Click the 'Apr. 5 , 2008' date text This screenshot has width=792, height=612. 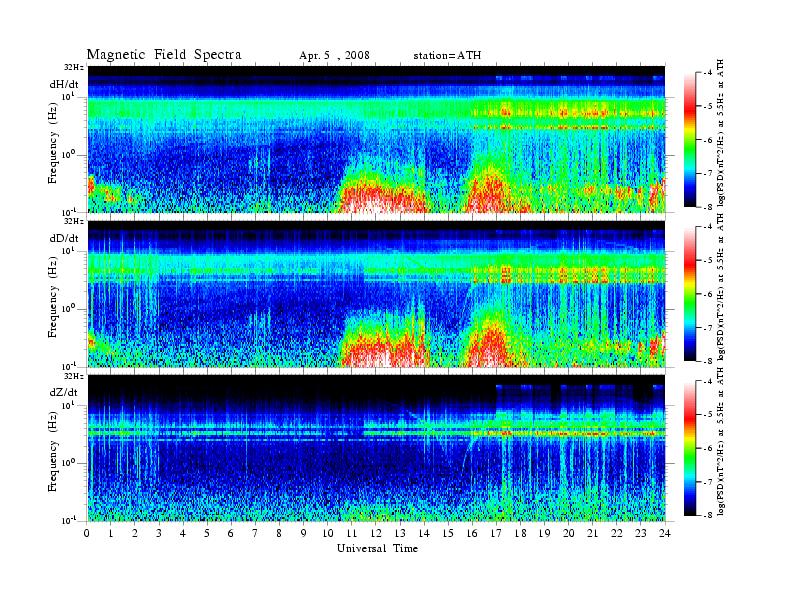[x=334, y=56]
